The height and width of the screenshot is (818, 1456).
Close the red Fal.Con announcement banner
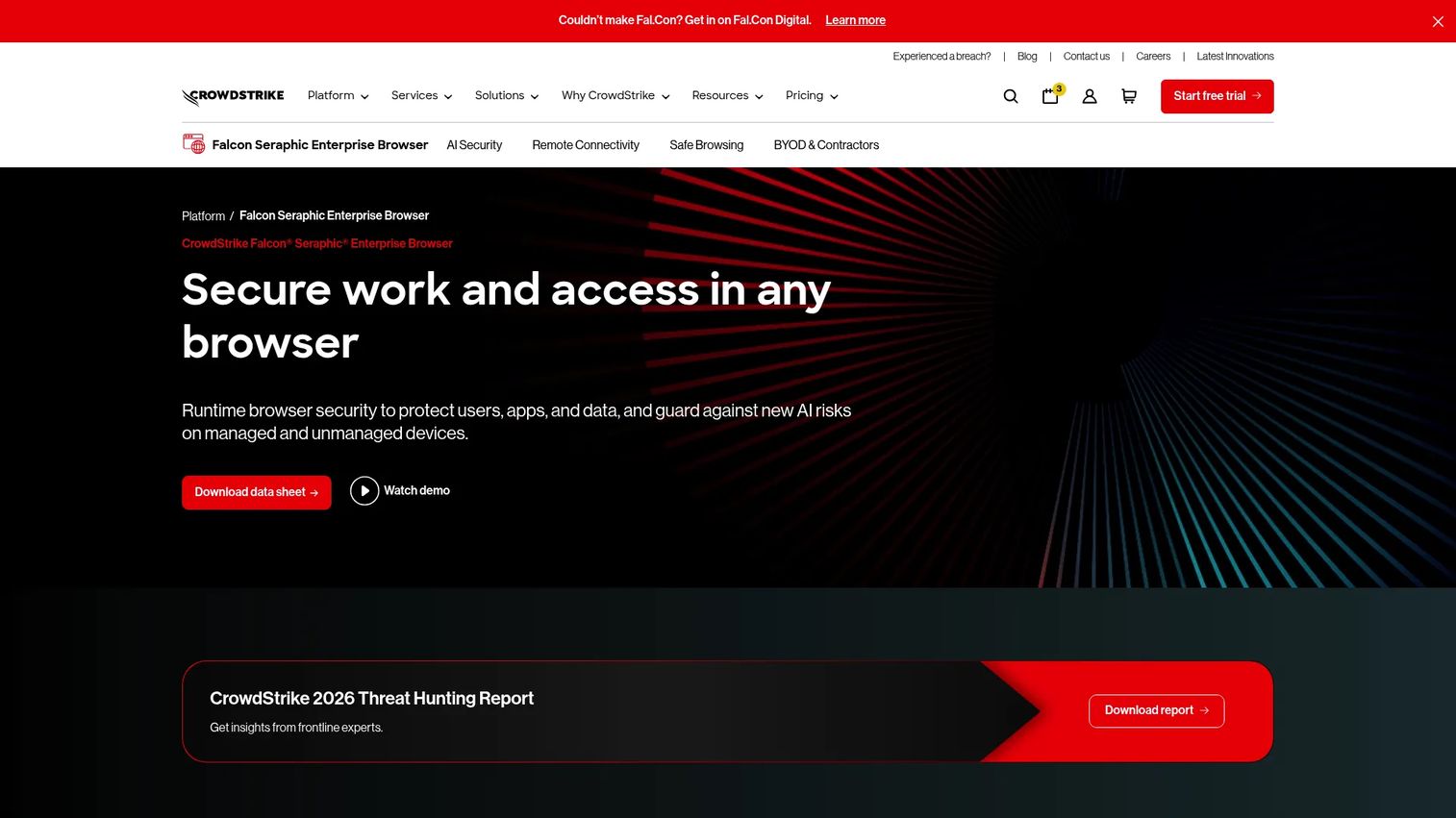tap(1438, 21)
